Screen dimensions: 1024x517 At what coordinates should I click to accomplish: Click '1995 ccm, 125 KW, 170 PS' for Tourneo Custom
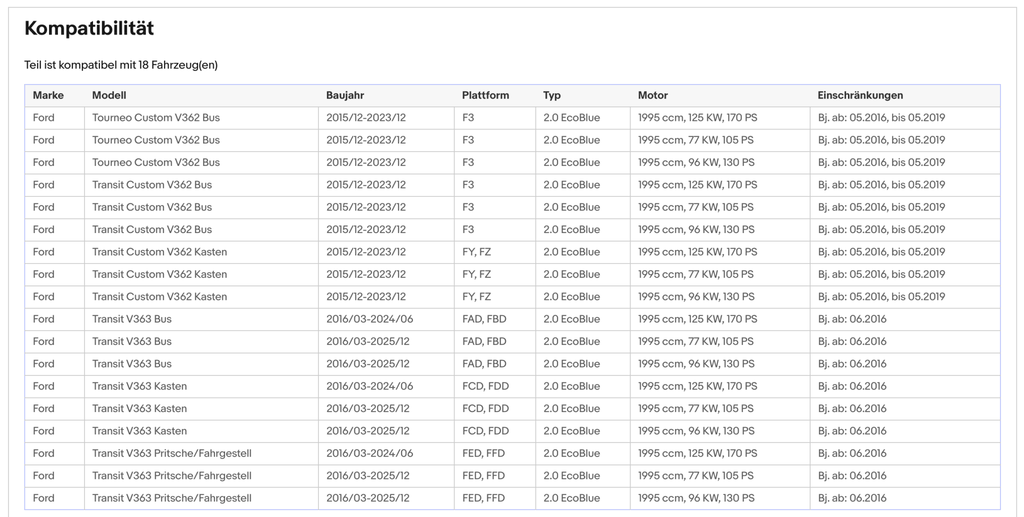pyautogui.click(x=697, y=118)
